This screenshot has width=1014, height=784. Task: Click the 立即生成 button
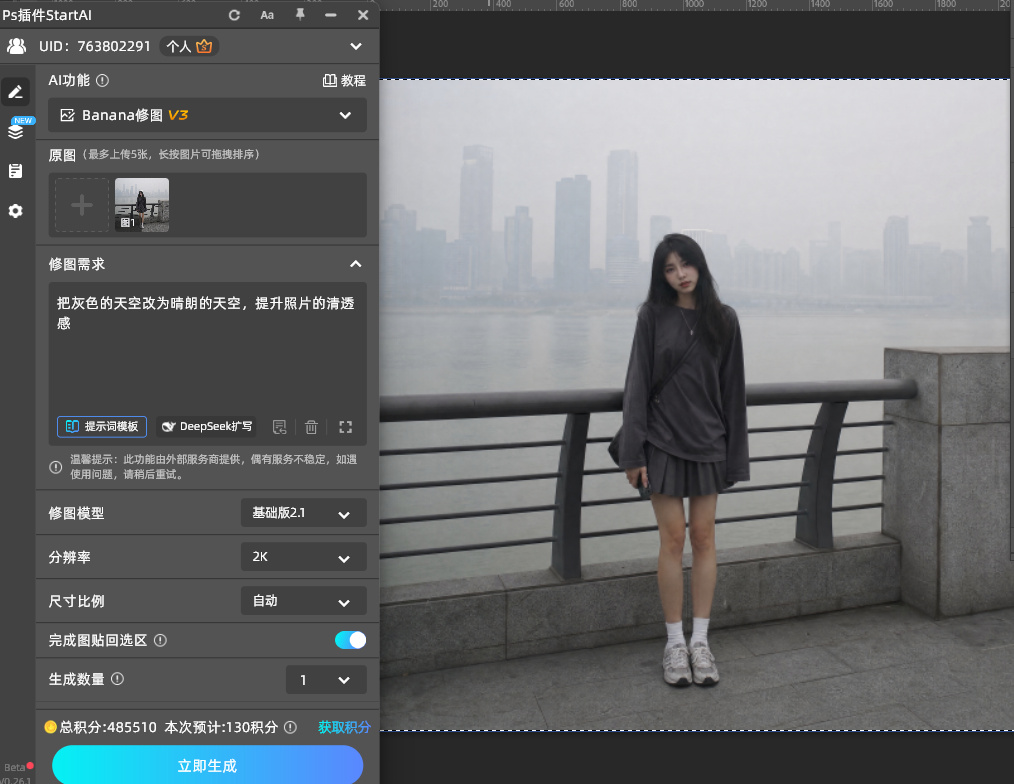point(208,765)
